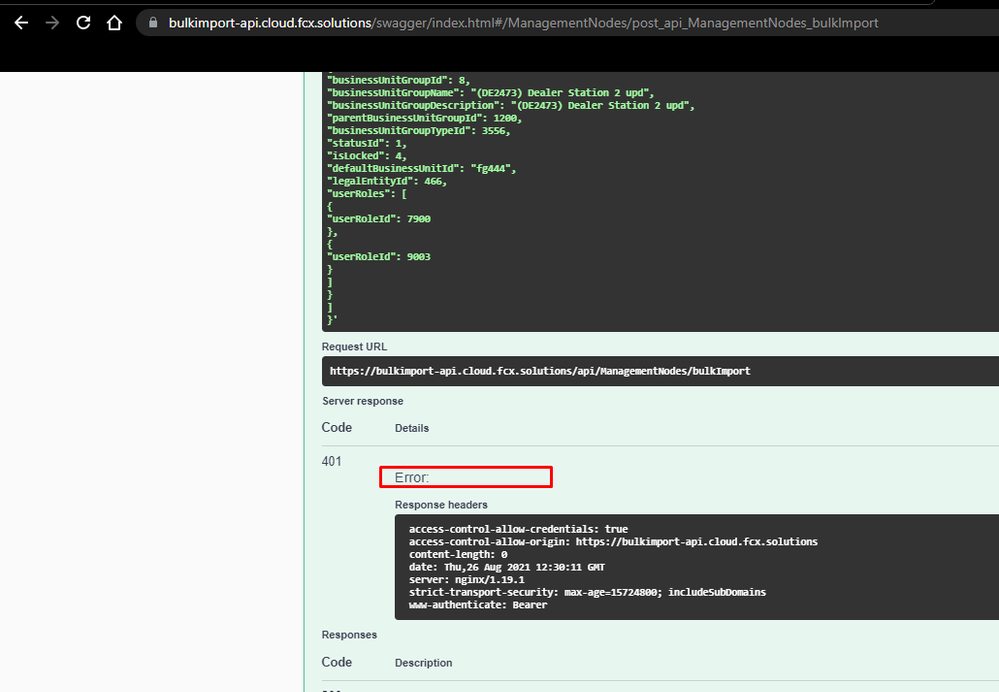Image resolution: width=999 pixels, height=692 pixels.
Task: Select the 401 response code
Action: pos(332,461)
